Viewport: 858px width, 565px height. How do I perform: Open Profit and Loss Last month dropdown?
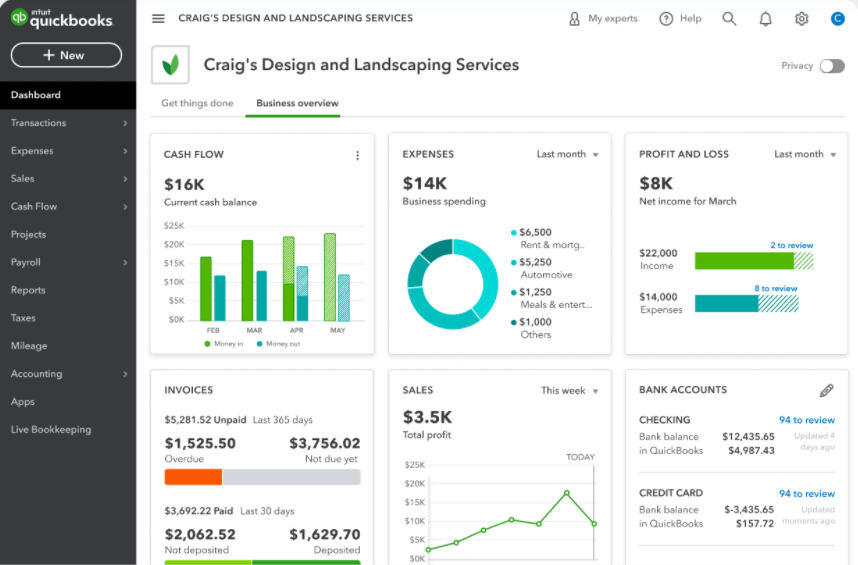805,154
